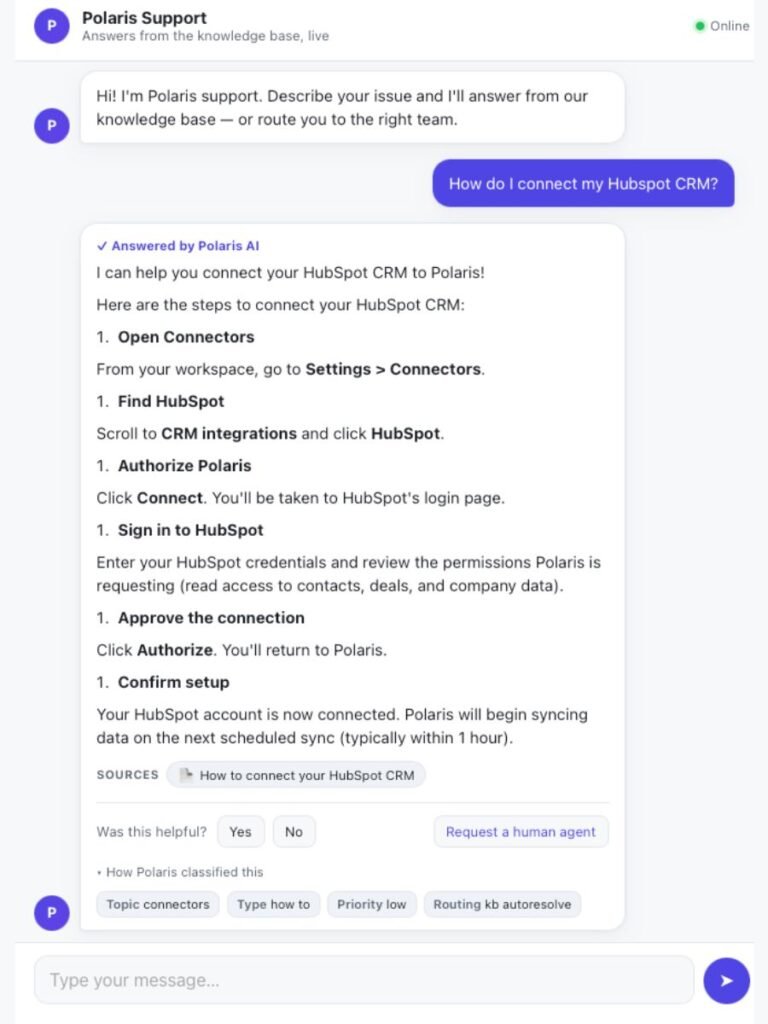Click the Polaris avatar in the header
This screenshot has height=1024, width=768.
[52, 26]
